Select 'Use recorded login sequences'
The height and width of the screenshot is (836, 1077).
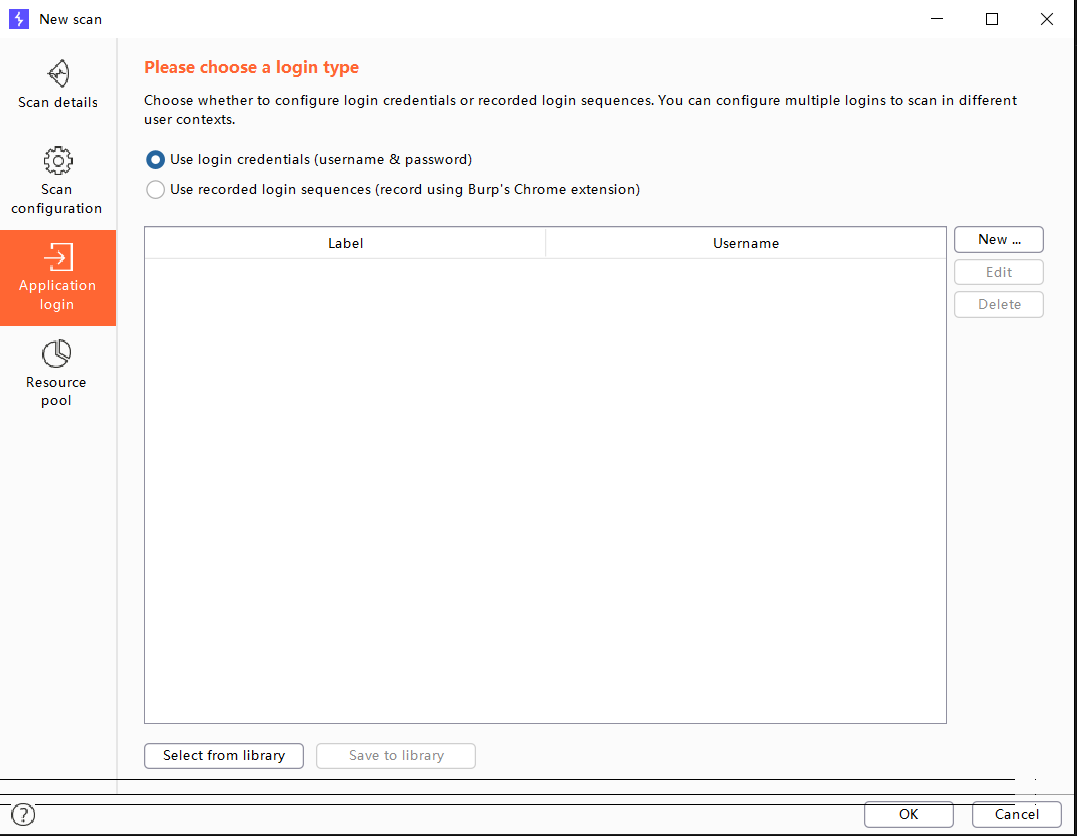(155, 189)
